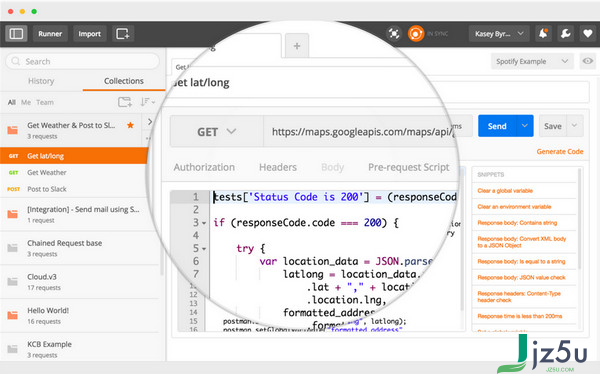Click the orange sync status icon
This screenshot has width=600, height=374.
point(416,34)
